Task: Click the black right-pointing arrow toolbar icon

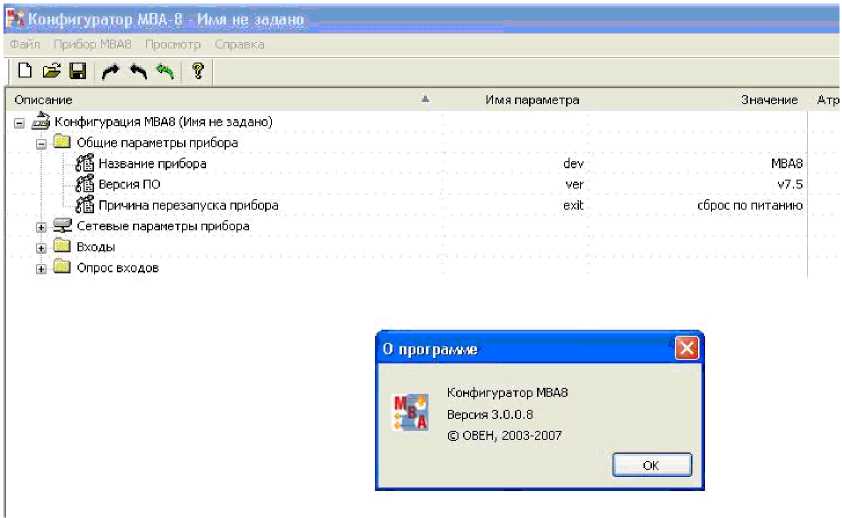Action: coord(111,71)
